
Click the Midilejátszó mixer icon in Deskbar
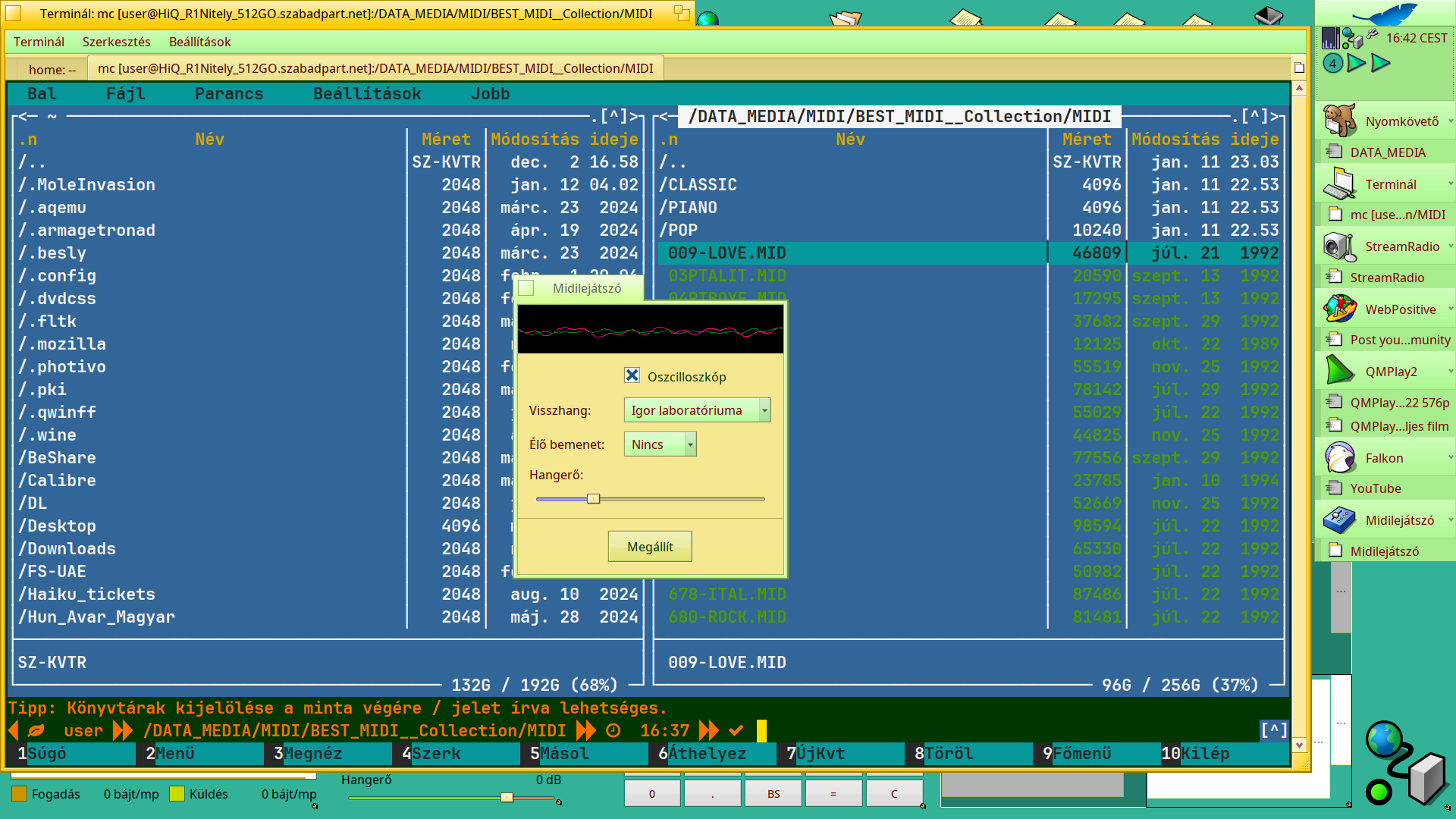1340,519
